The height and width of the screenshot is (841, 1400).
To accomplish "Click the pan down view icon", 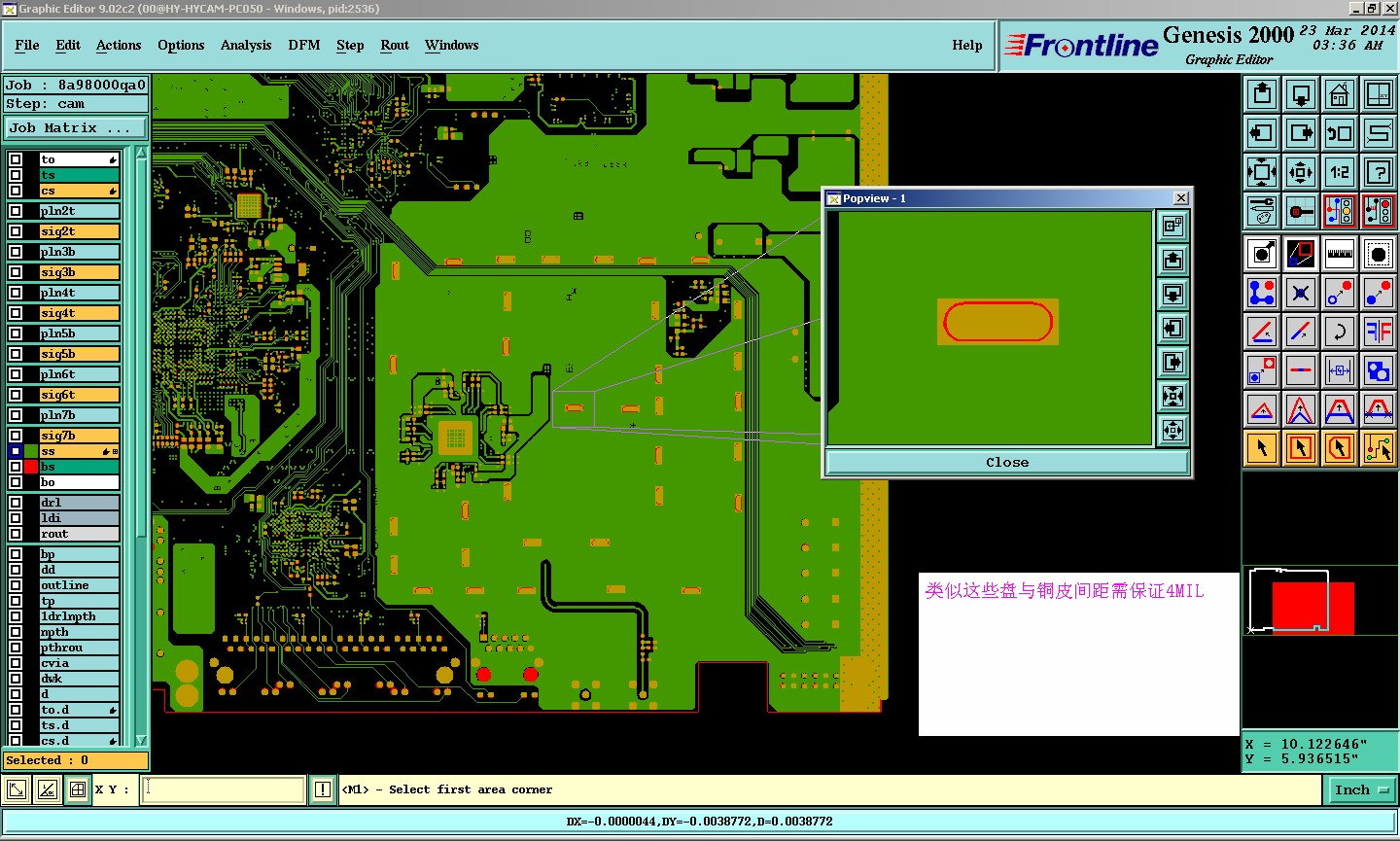I will tap(1301, 94).
